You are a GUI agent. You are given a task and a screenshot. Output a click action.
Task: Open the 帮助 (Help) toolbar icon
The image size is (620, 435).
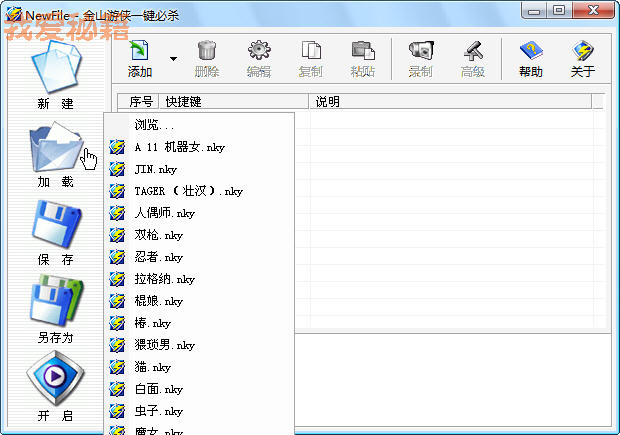tap(530, 57)
